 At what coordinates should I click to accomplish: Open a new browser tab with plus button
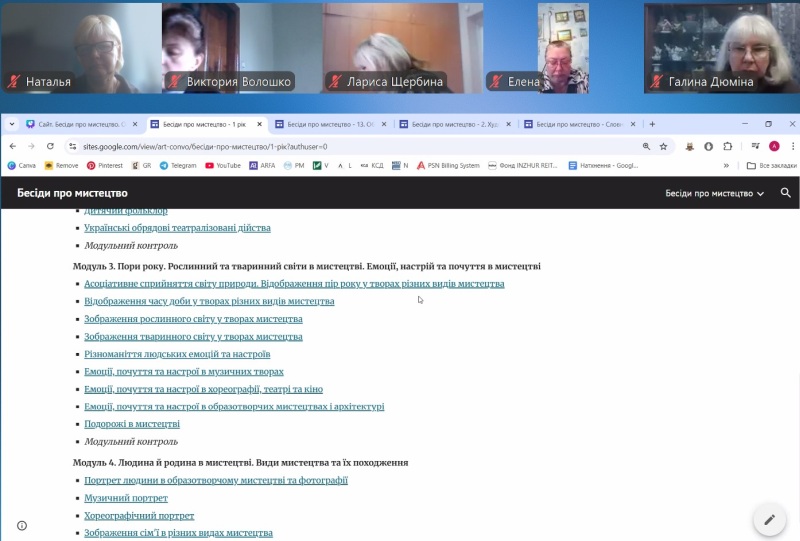click(652, 125)
